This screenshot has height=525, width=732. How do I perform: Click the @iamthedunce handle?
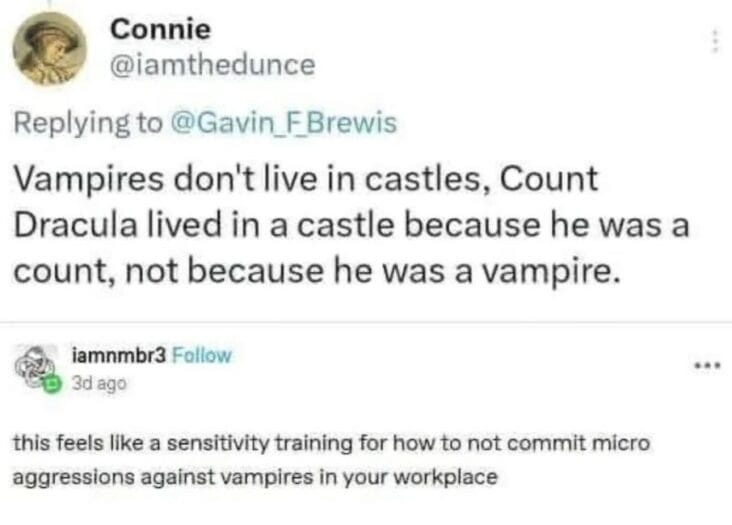tap(212, 65)
